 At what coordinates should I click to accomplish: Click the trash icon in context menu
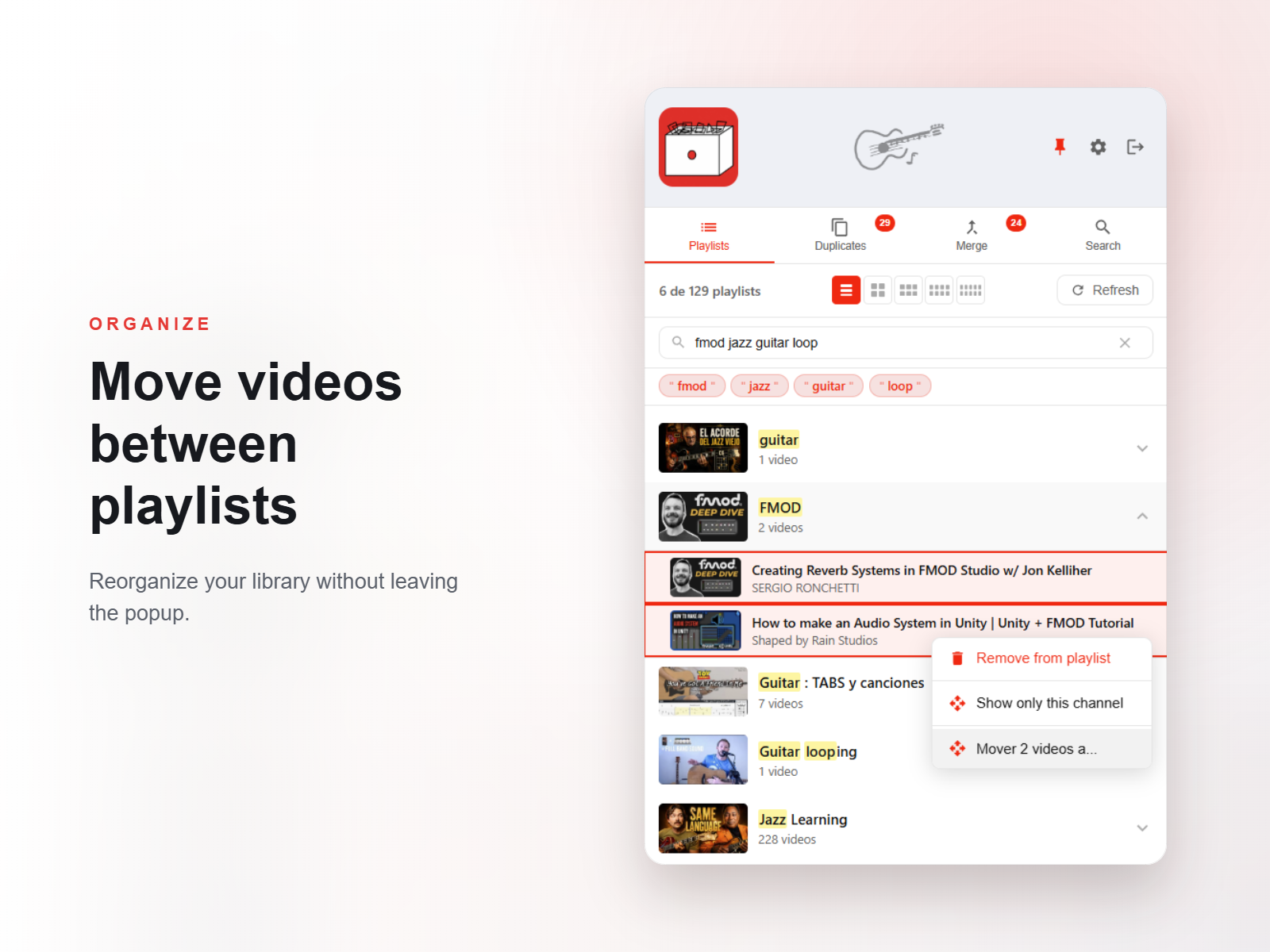pos(957,658)
